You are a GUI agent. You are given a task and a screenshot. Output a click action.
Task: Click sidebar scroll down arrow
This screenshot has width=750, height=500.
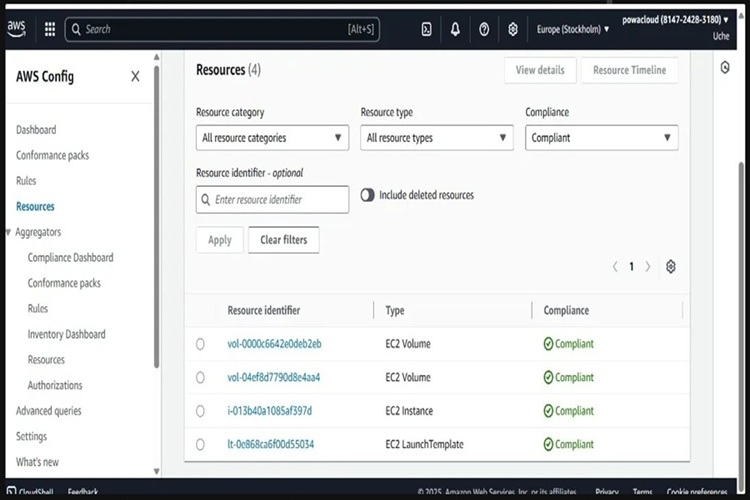tap(156, 471)
